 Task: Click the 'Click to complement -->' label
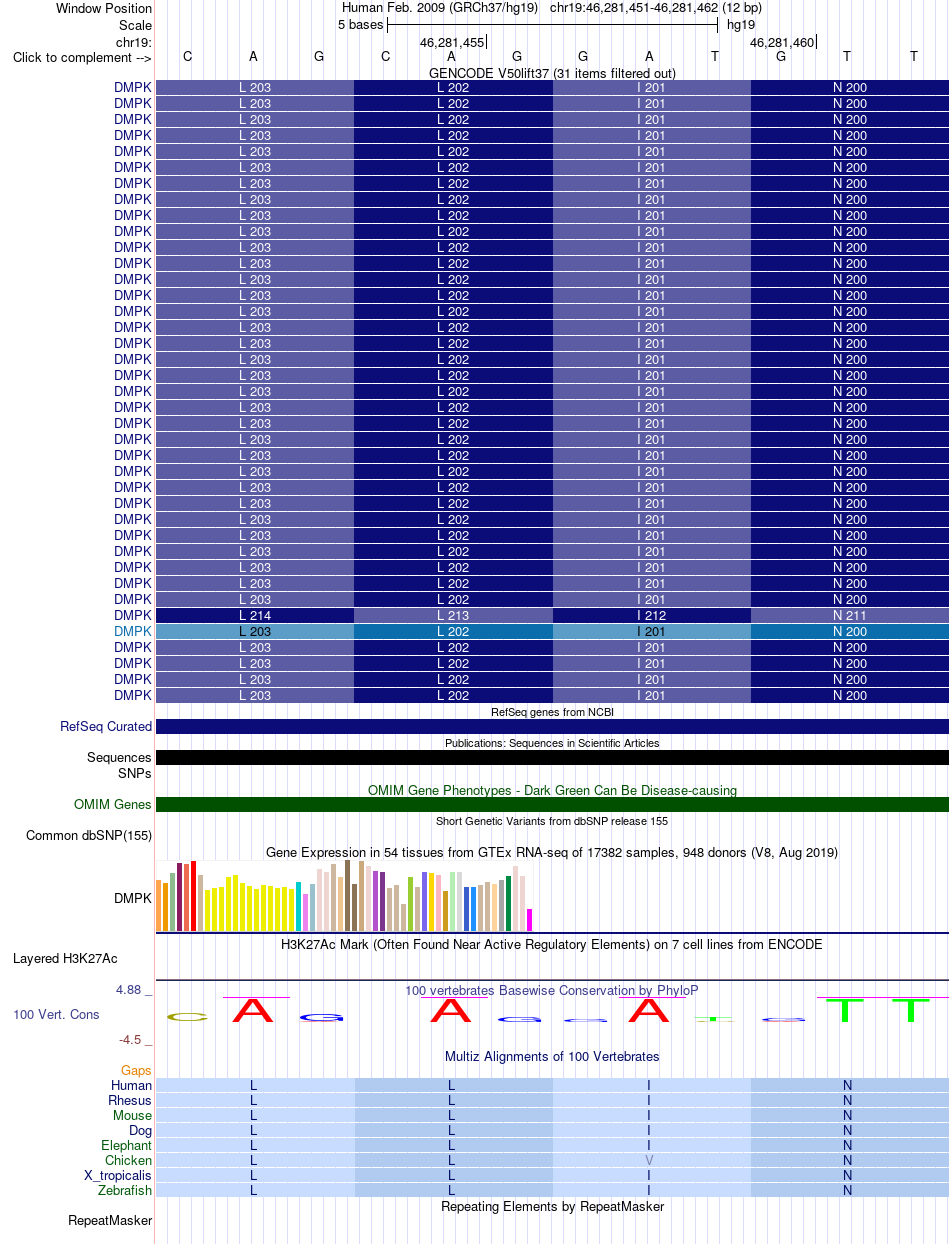[x=82, y=57]
